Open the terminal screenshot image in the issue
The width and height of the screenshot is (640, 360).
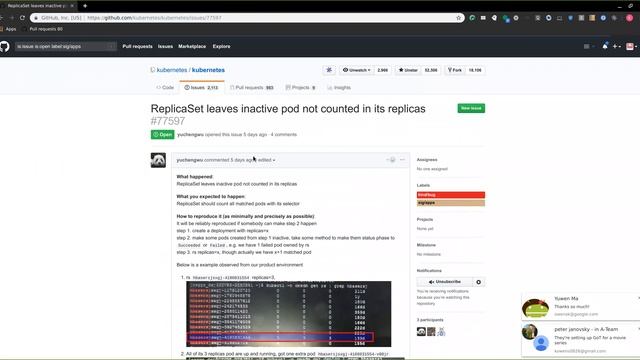coord(289,314)
